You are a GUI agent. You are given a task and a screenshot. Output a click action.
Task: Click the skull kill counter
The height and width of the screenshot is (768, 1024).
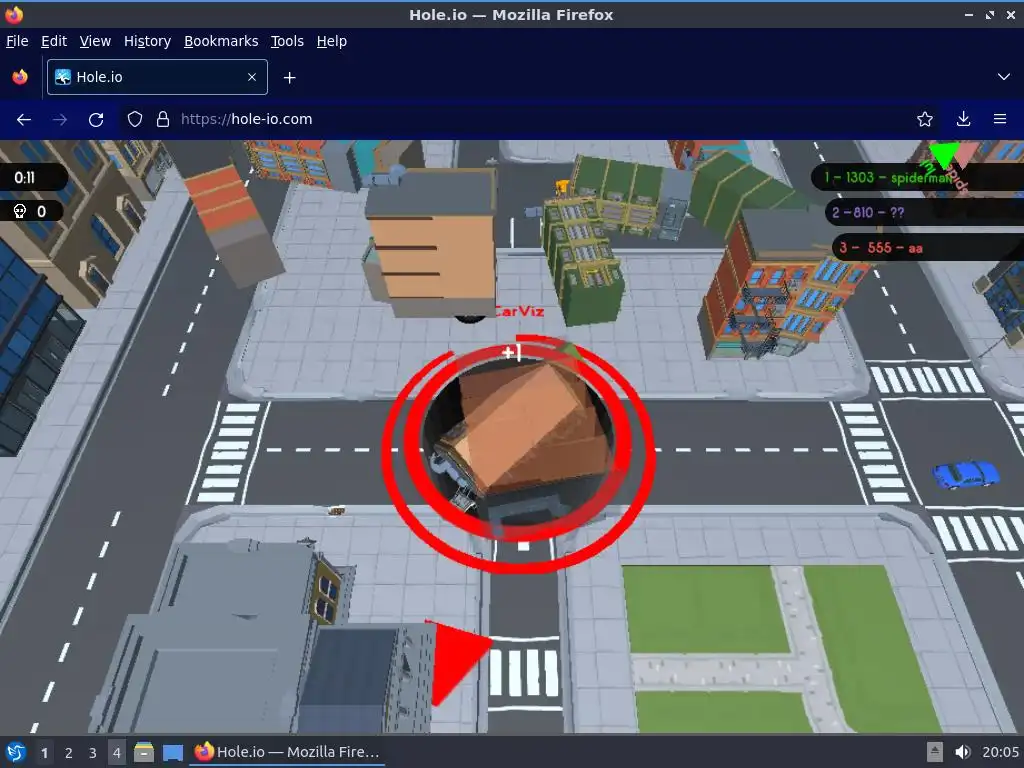(31, 212)
